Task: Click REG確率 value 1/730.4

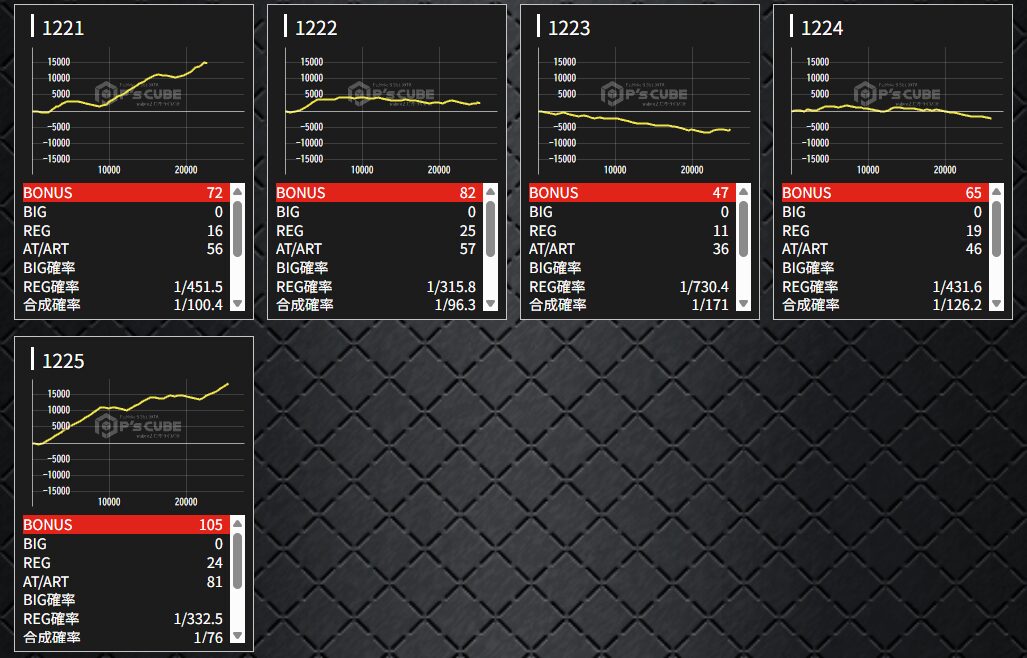Action: [x=704, y=287]
